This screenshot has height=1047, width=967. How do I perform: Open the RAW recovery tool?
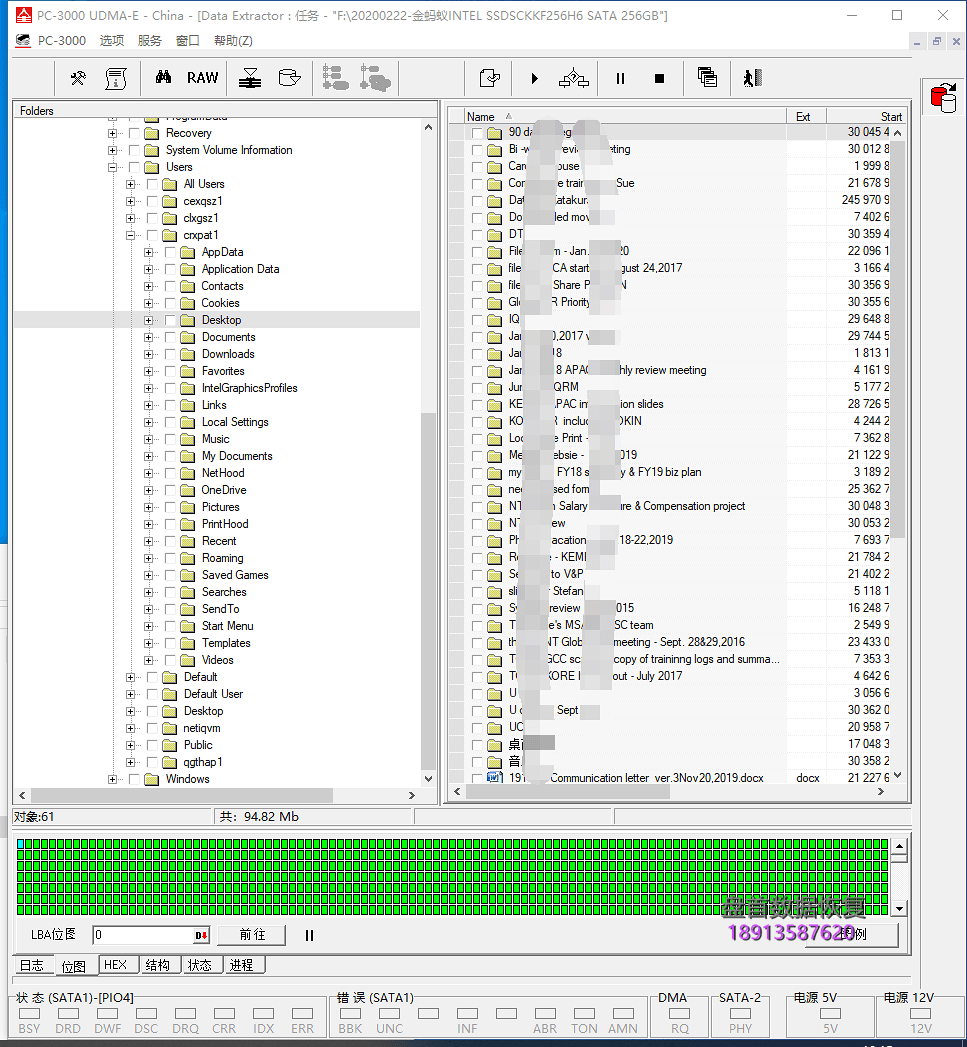tap(202, 78)
